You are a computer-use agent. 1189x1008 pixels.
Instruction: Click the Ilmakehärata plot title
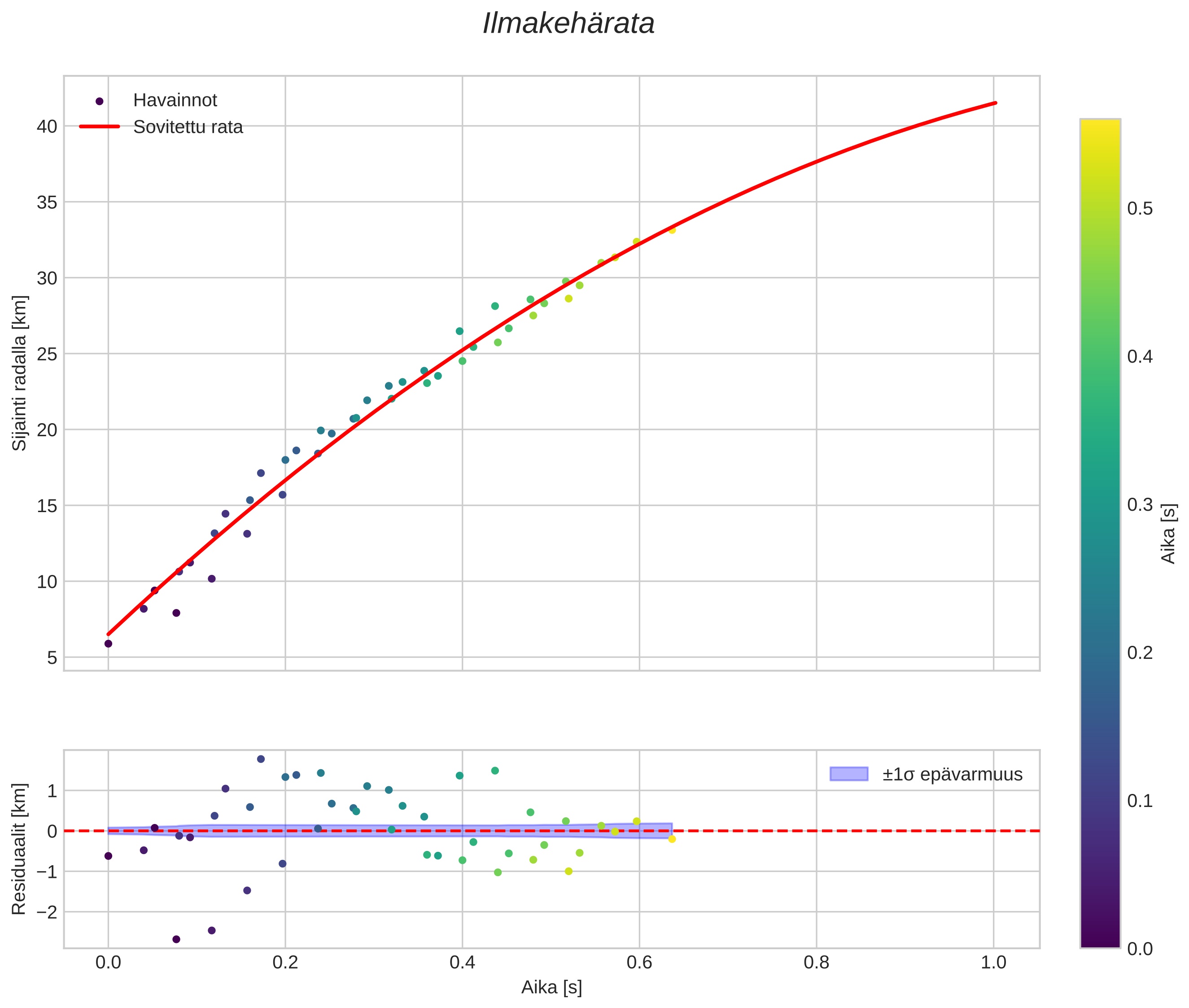[x=568, y=24]
